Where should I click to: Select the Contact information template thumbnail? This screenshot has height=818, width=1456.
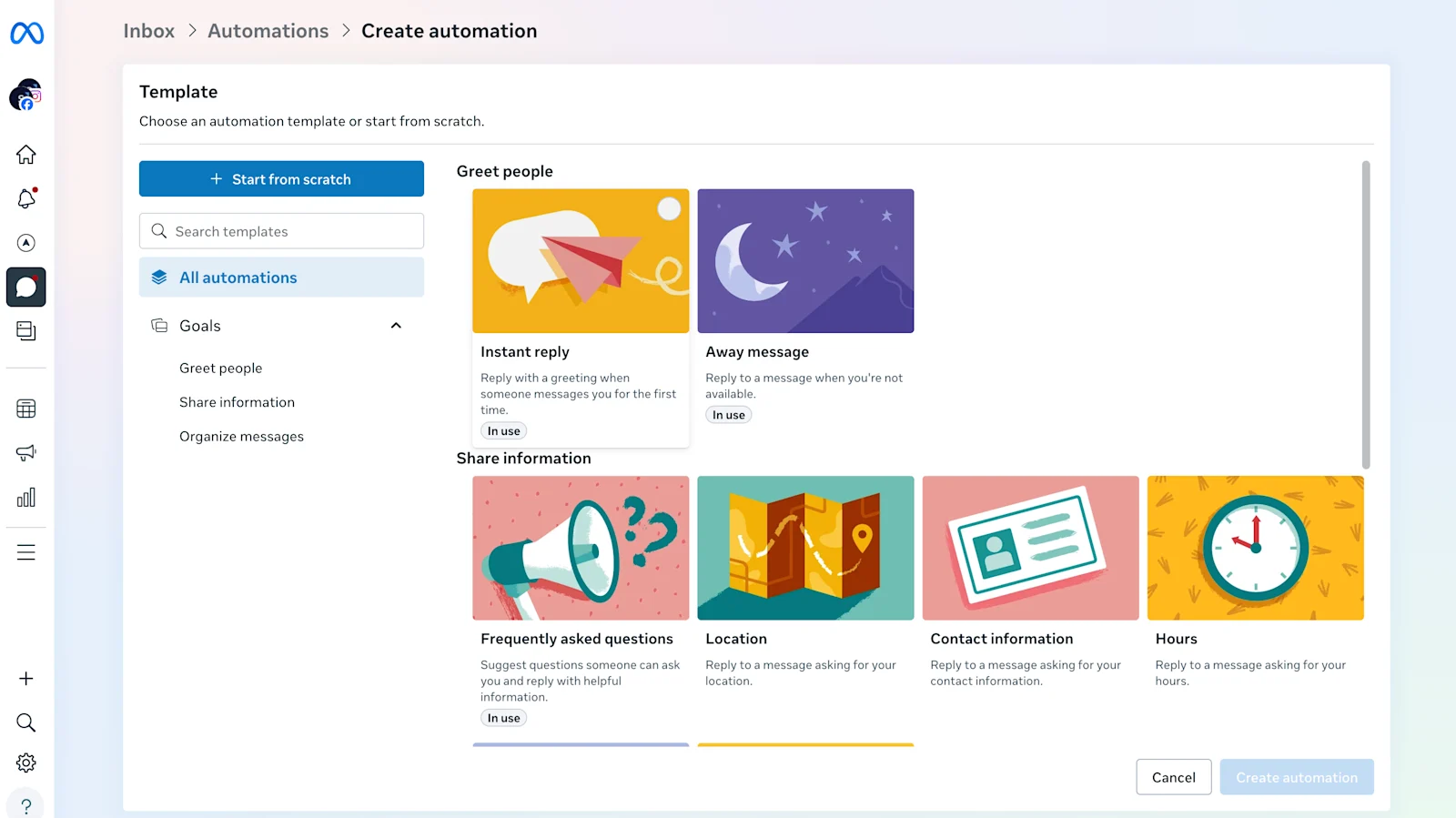pyautogui.click(x=1030, y=548)
